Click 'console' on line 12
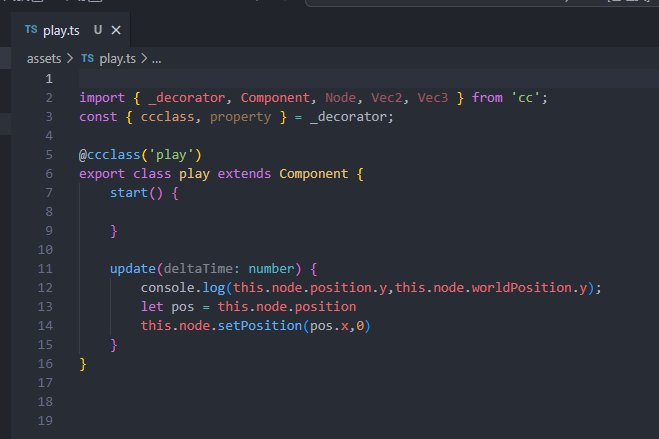Viewport: 659px width, 439px height. point(168,288)
